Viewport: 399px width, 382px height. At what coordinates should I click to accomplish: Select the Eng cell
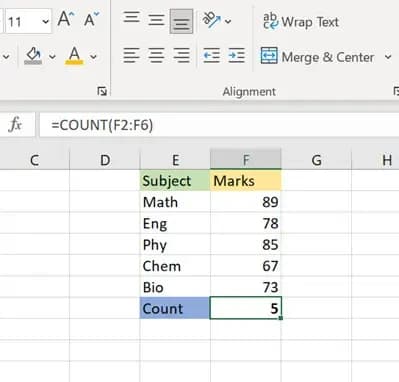click(175, 223)
